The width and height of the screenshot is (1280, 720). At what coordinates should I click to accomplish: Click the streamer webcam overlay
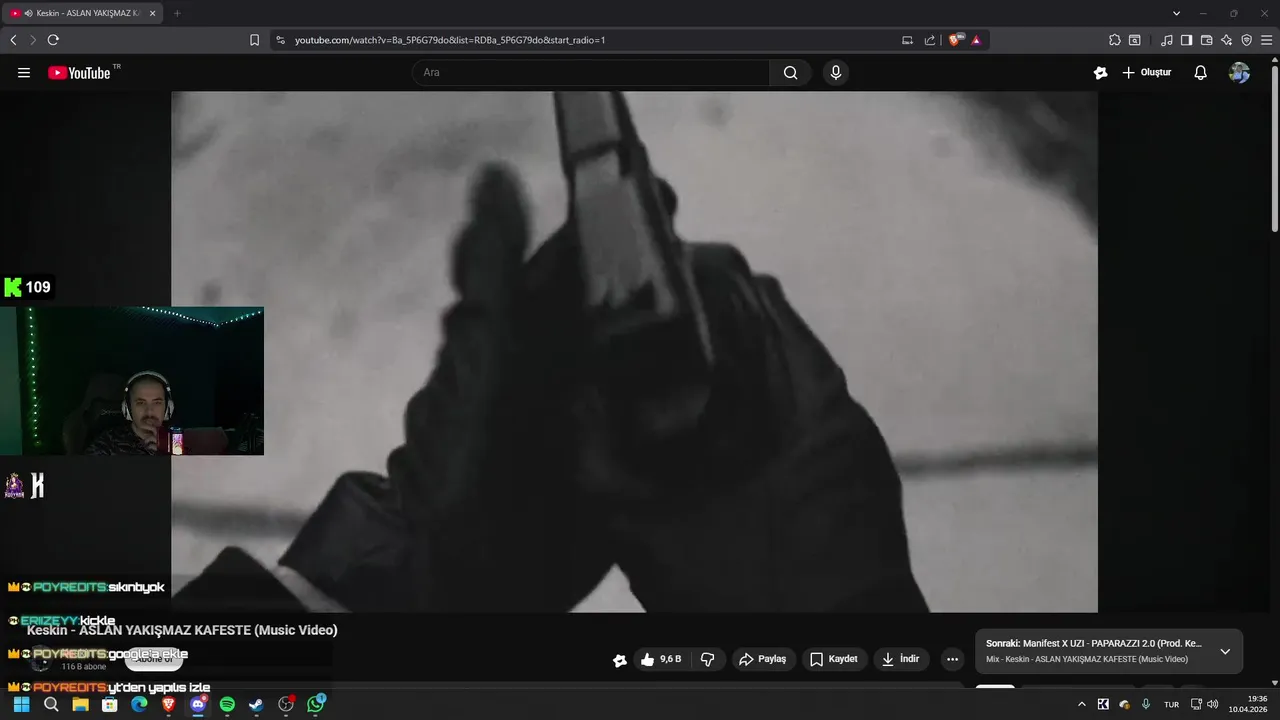tap(132, 381)
